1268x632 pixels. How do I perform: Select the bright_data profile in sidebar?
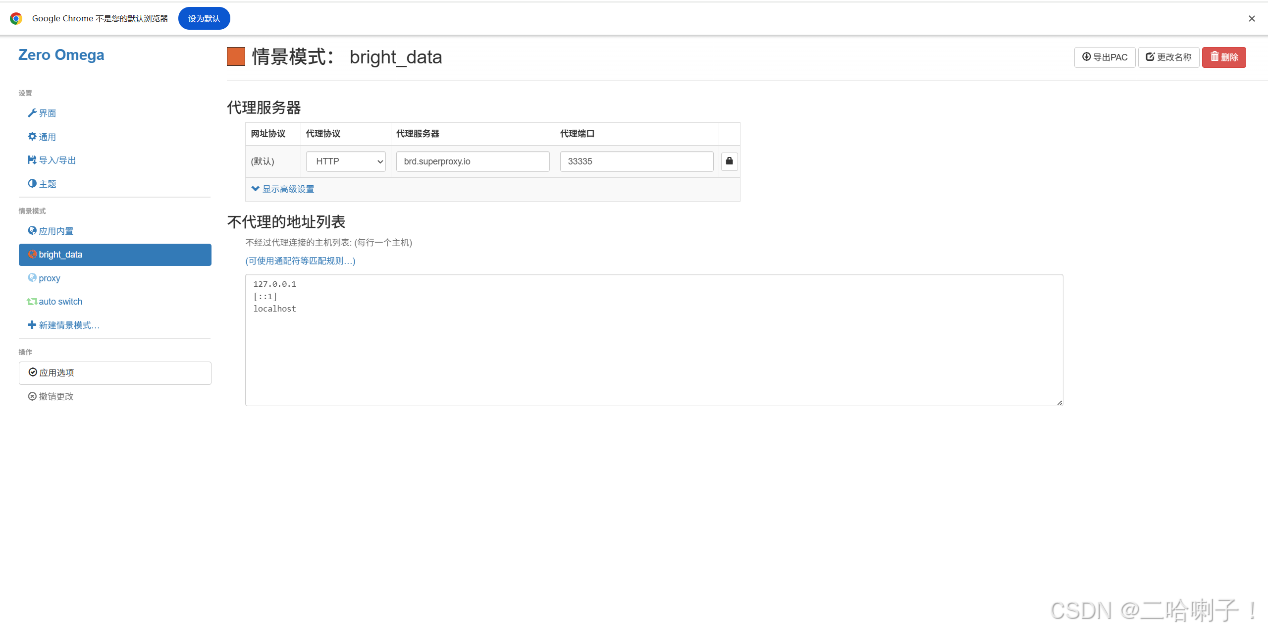coord(115,255)
